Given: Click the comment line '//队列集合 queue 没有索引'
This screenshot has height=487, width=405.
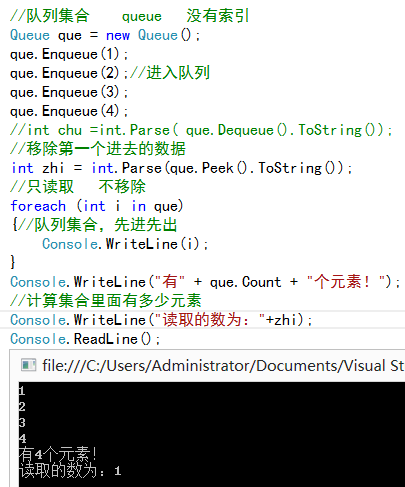Looking at the screenshot, I should pos(130,15).
